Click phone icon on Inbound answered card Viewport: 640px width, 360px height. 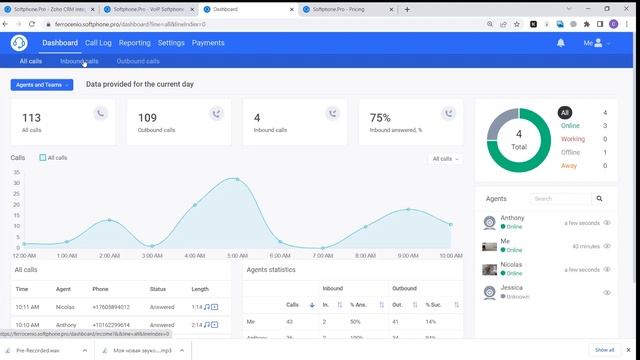449,113
